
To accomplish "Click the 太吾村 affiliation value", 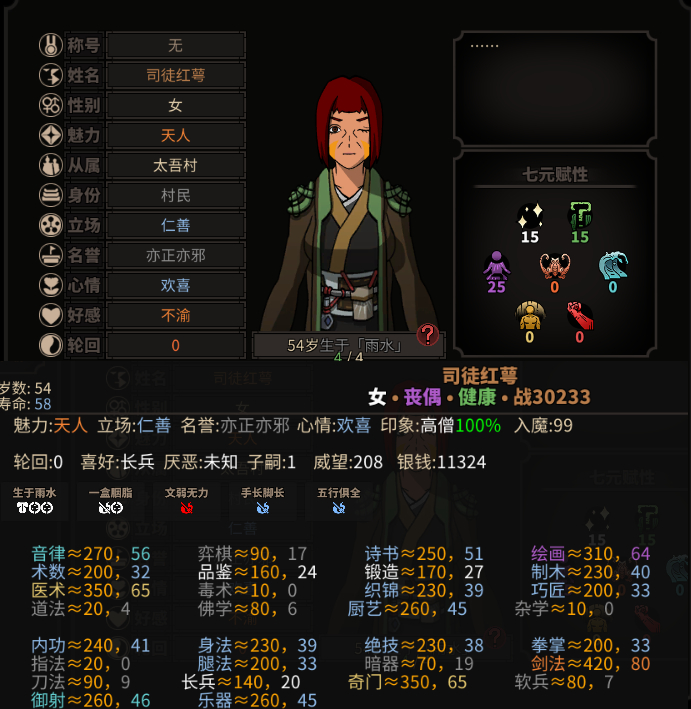I will (176, 165).
